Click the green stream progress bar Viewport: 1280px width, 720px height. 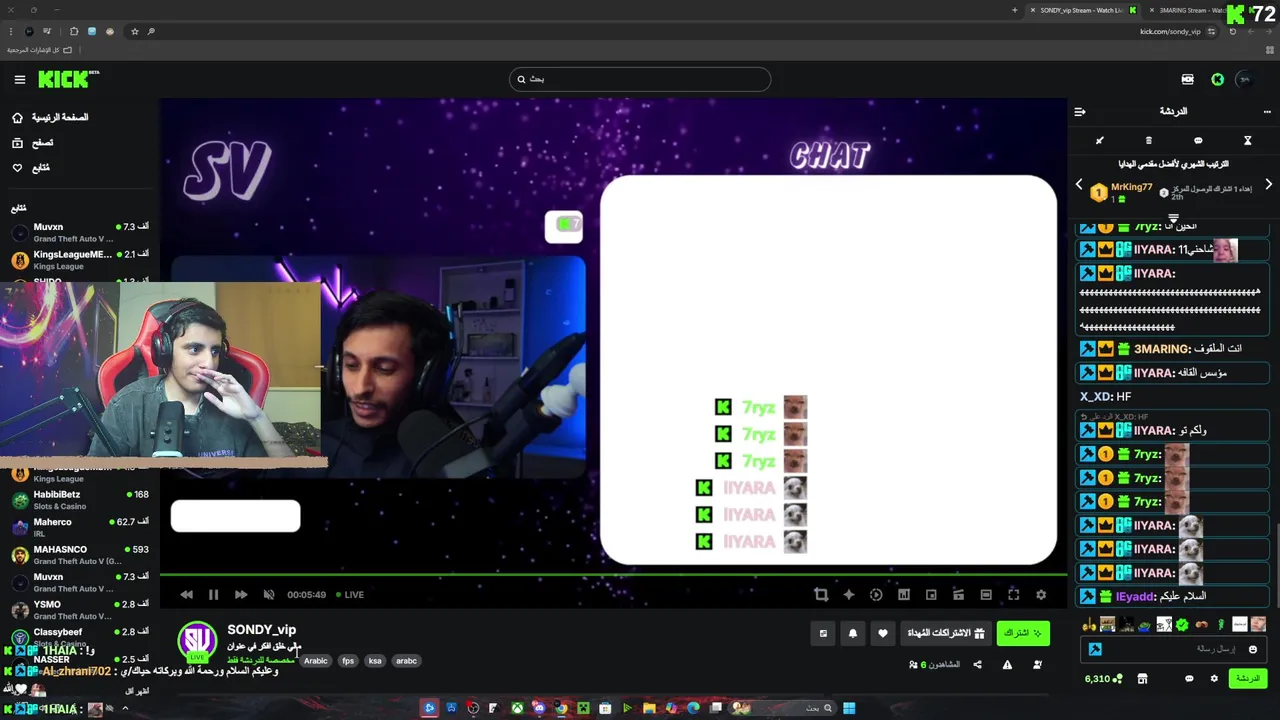[x=613, y=574]
